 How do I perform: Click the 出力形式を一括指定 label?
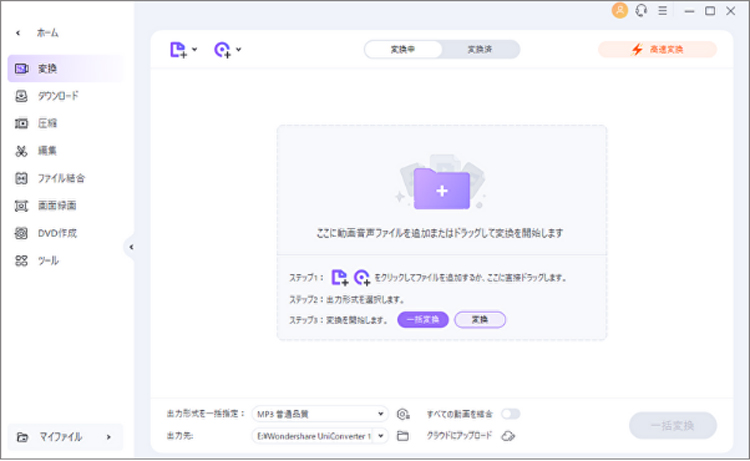click(x=206, y=414)
